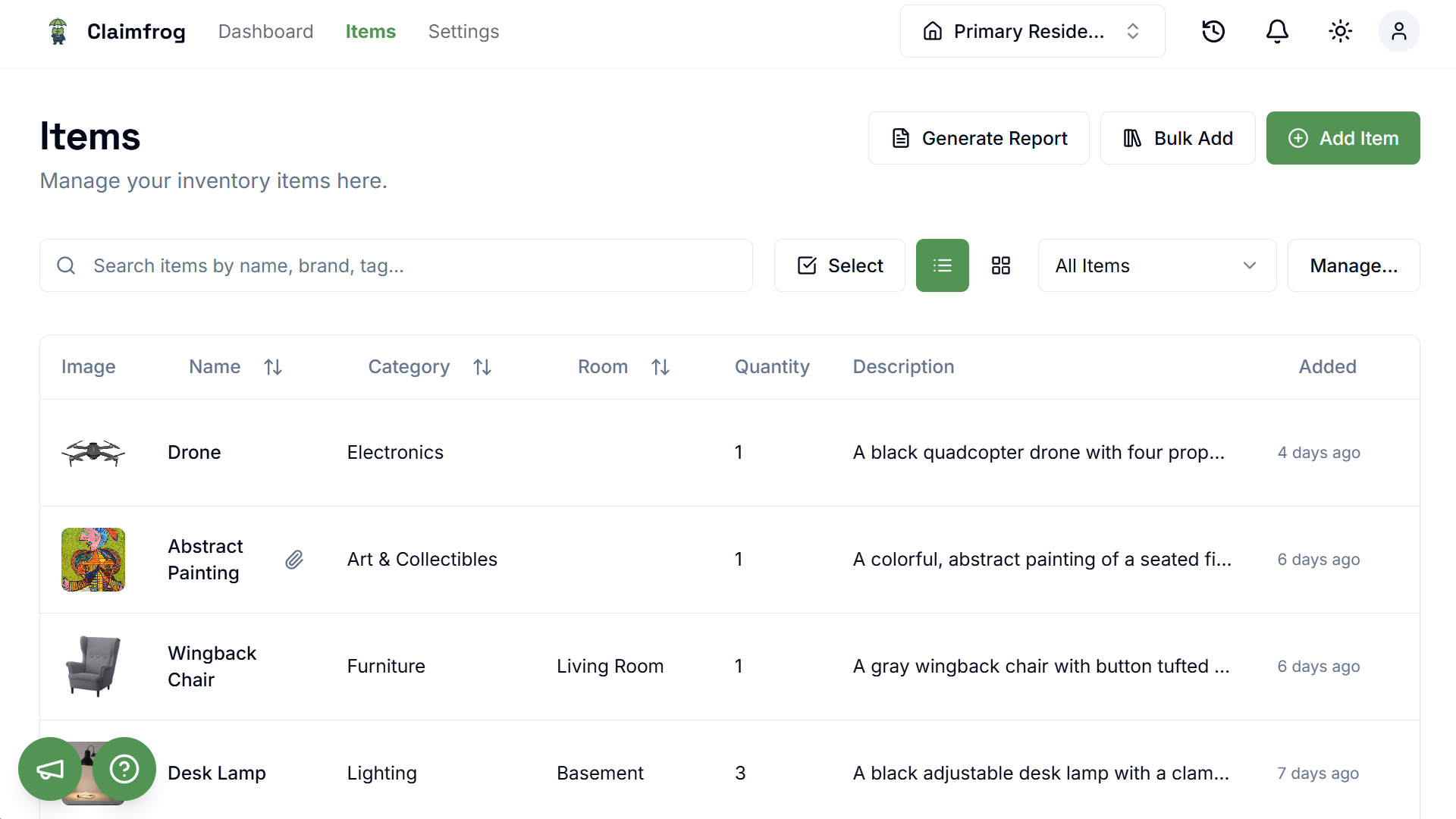
Task: Toggle light/dark theme sun icon
Action: tap(1340, 31)
